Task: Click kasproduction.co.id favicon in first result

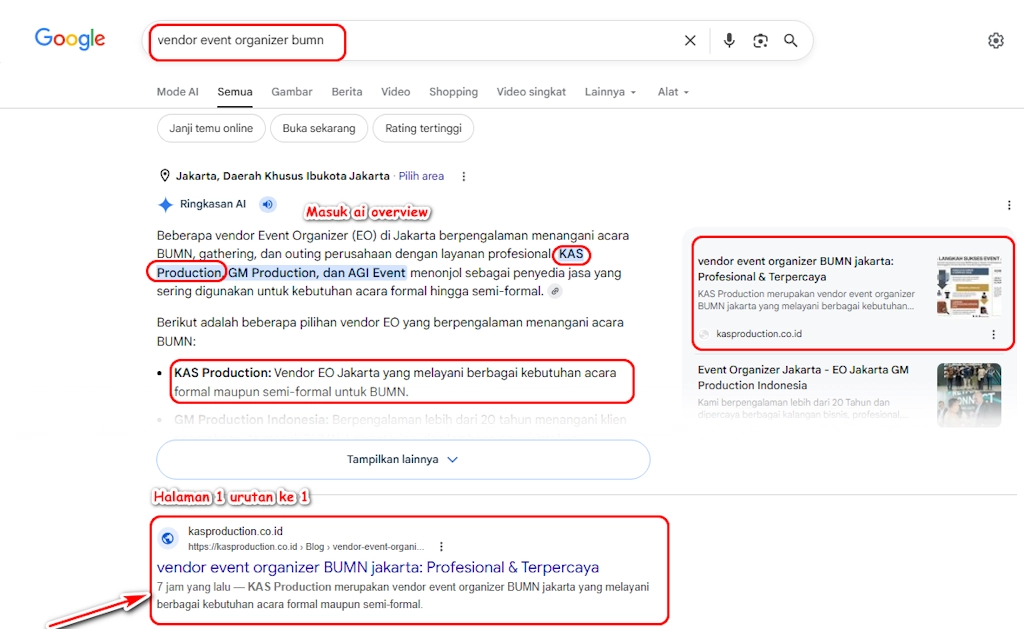Action: coord(168,538)
